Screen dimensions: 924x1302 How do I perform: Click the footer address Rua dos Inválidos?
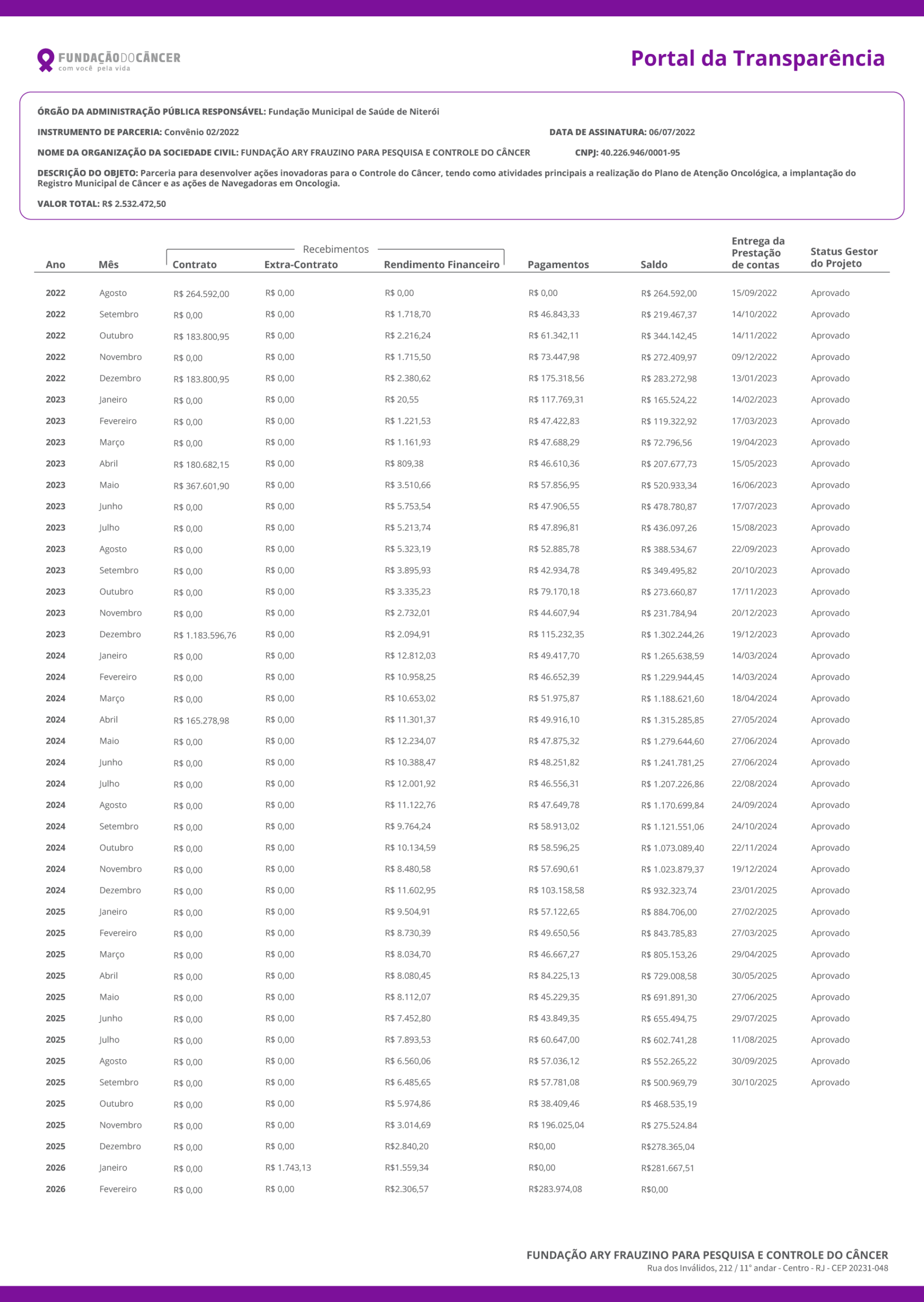(766, 1268)
